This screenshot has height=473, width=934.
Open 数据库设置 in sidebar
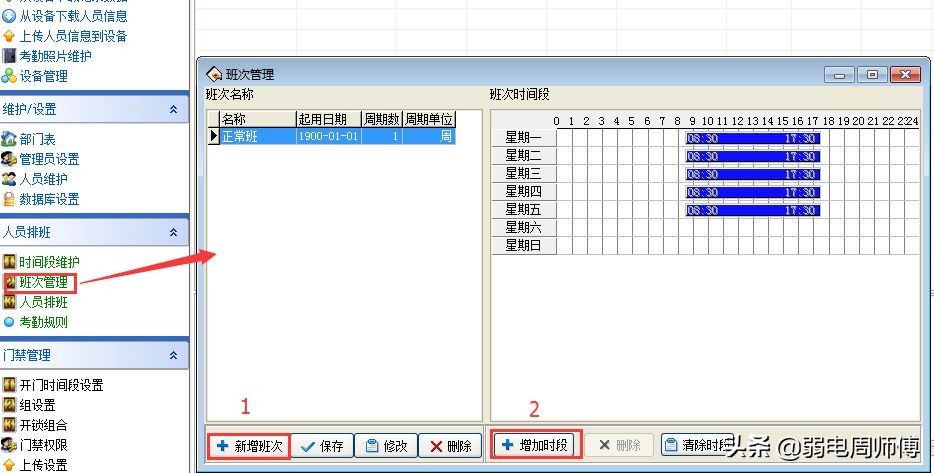click(49, 199)
